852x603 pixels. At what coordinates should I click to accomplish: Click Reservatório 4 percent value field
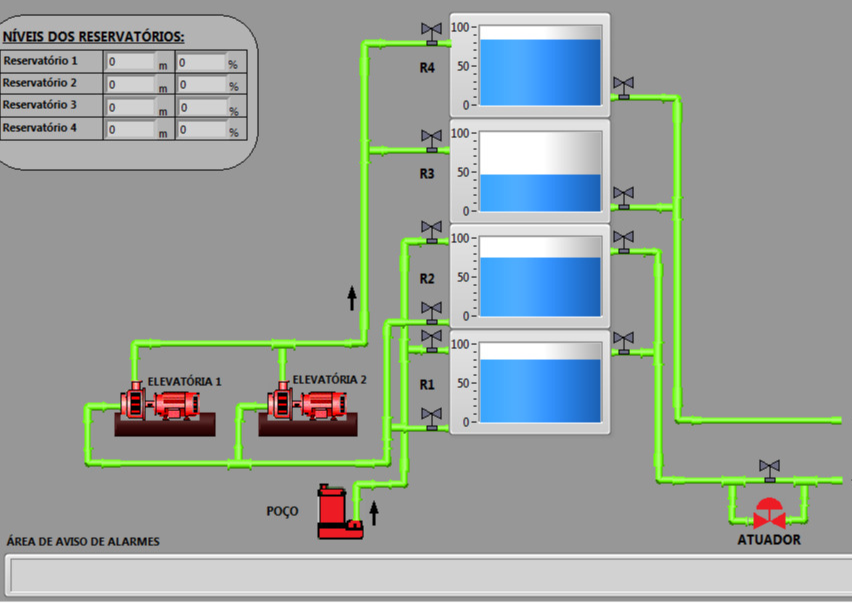pyautogui.click(x=202, y=129)
